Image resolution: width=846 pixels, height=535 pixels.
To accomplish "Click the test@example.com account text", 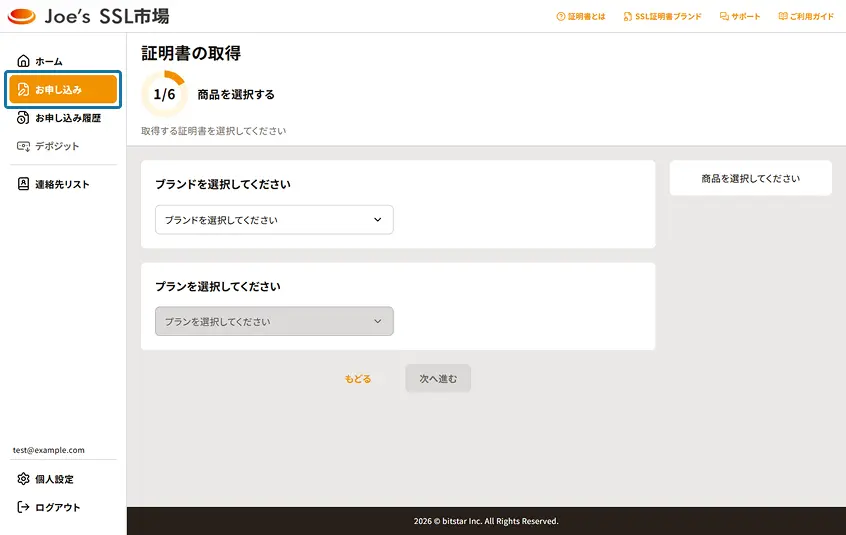I will coord(49,450).
